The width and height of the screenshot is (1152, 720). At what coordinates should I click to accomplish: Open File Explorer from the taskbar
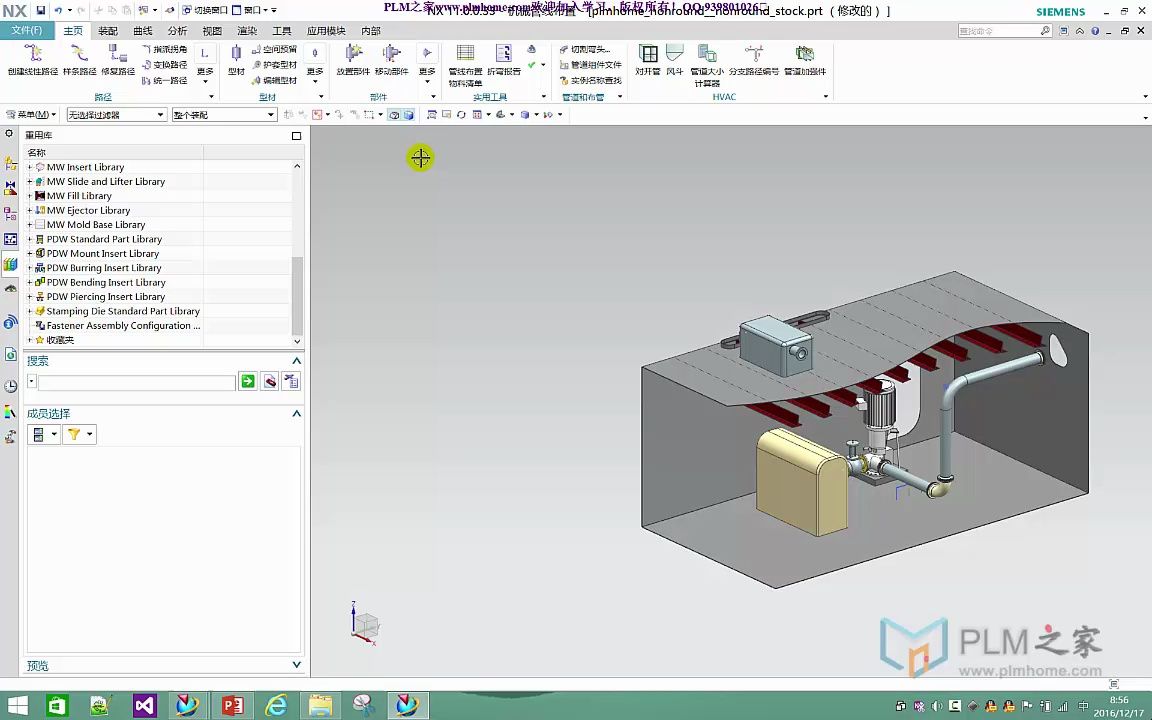pos(320,706)
